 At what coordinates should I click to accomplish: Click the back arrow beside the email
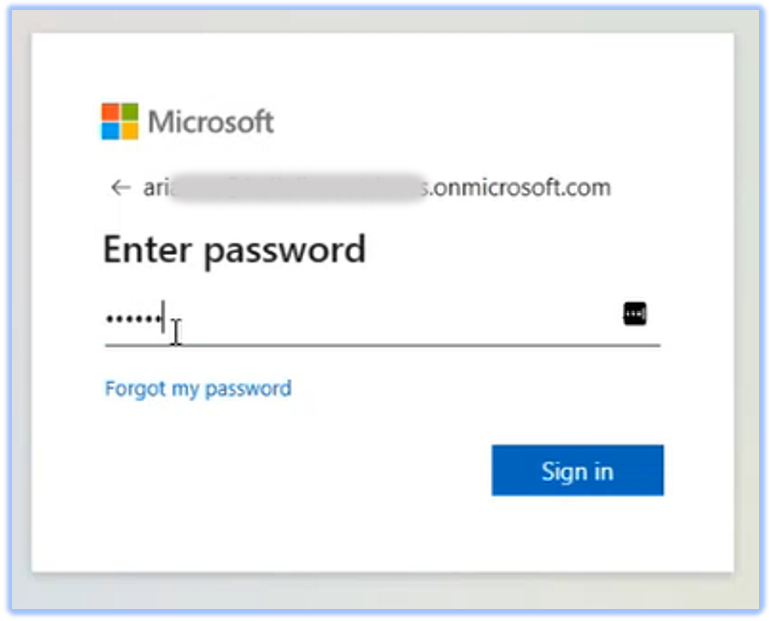coord(120,187)
